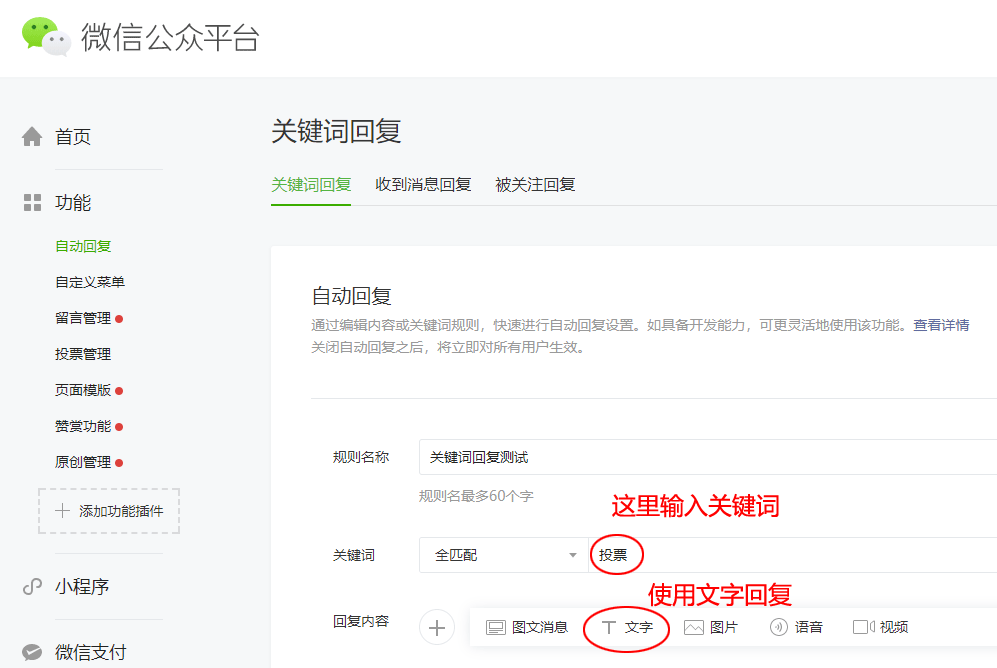Go to 投票管理 in the sidebar
The height and width of the screenshot is (668, 997).
click(82, 353)
